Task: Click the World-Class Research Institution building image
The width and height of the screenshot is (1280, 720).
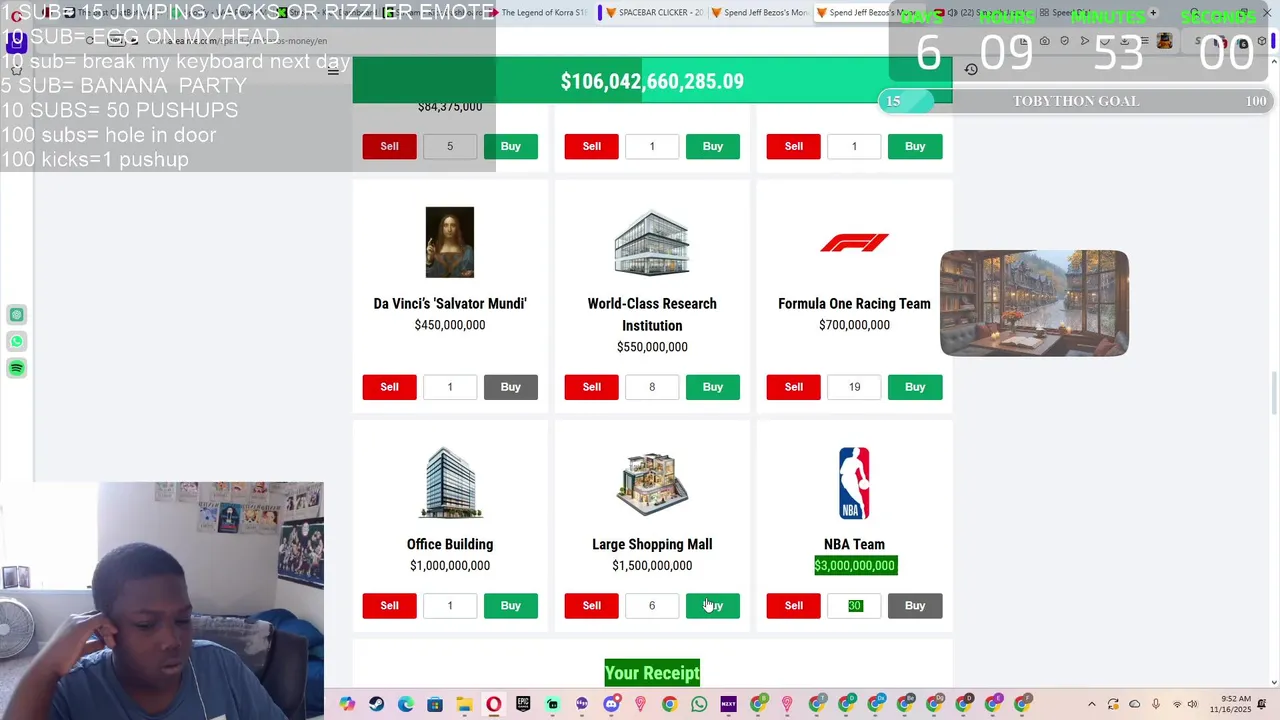Action: pyautogui.click(x=652, y=242)
